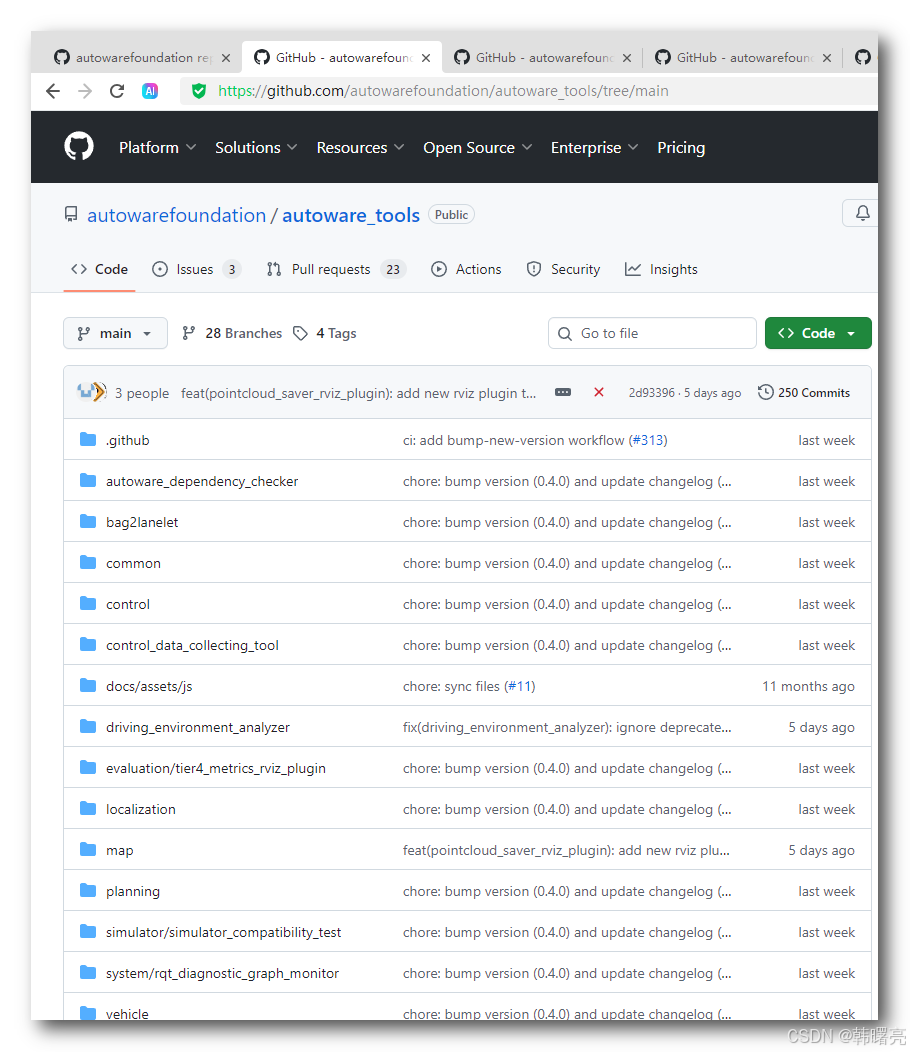This screenshot has width=910, height=1052.
Task: Click the history clock icon by 250 Commits
Action: point(766,392)
